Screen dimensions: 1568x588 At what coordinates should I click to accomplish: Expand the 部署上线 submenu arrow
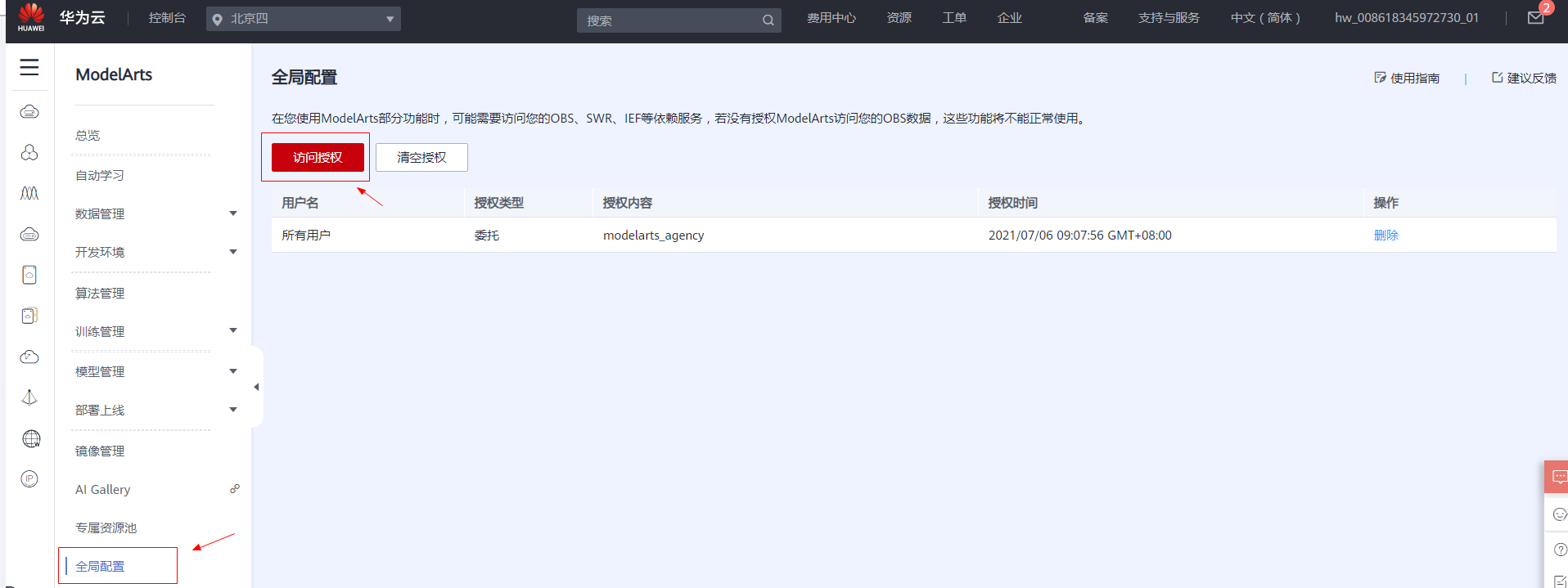233,410
